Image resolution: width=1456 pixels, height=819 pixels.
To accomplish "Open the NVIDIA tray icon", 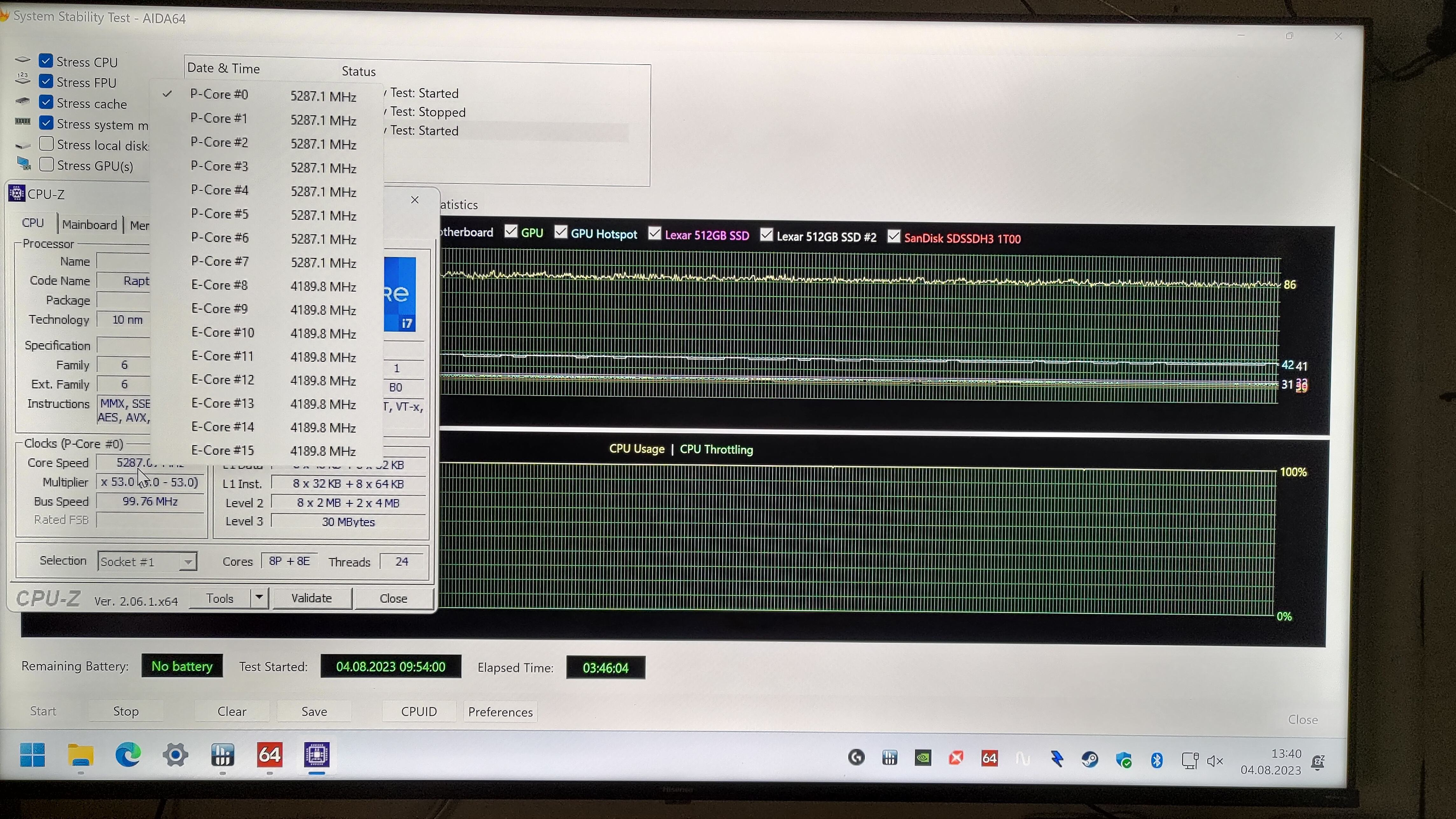I will click(x=923, y=758).
